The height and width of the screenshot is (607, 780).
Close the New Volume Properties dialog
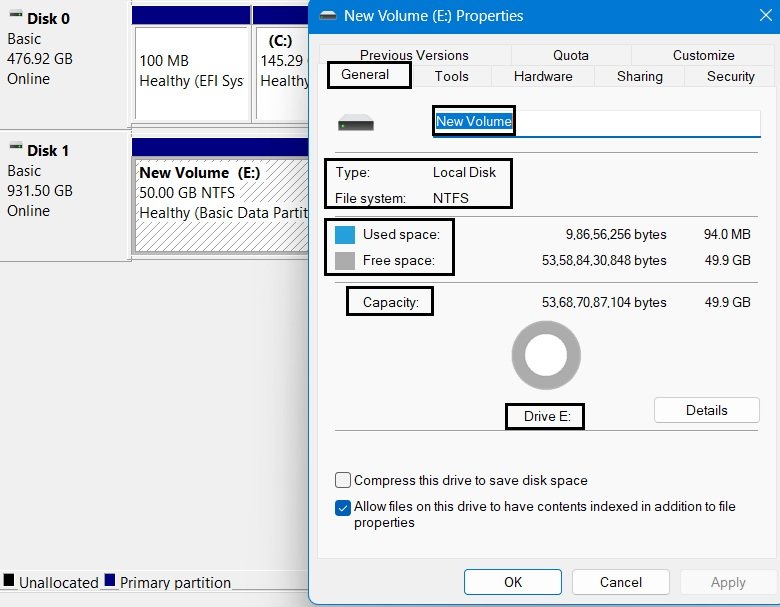(x=766, y=15)
